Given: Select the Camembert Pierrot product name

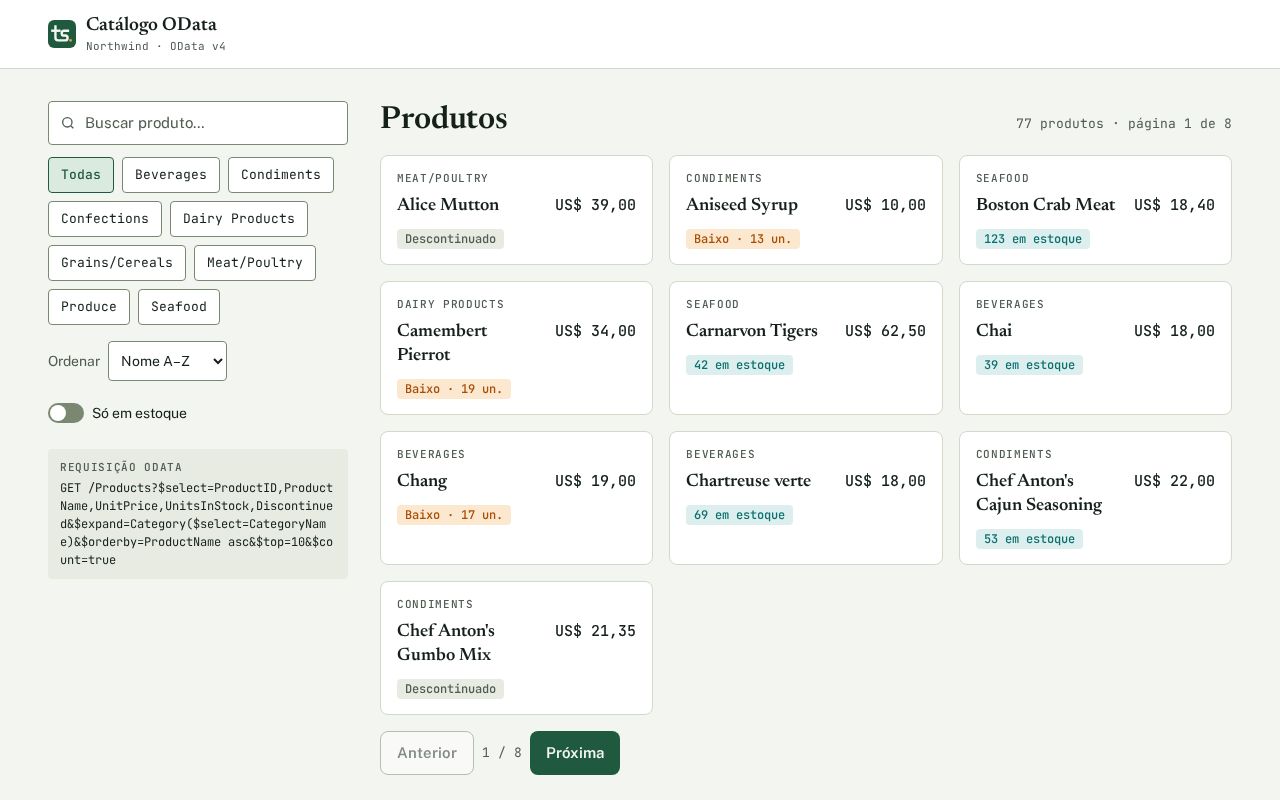Looking at the screenshot, I should [442, 343].
